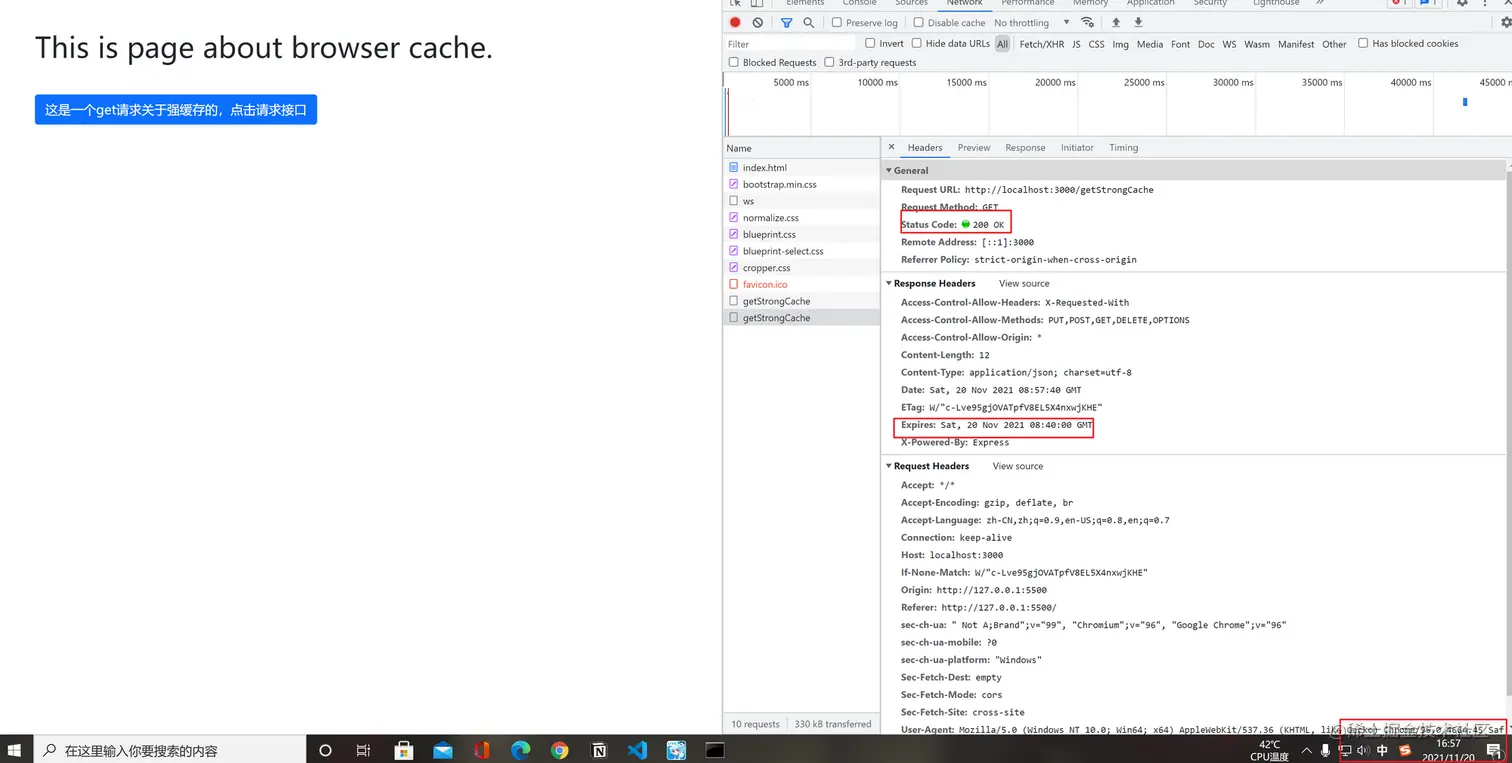Switch to Initiator tab

1077,147
